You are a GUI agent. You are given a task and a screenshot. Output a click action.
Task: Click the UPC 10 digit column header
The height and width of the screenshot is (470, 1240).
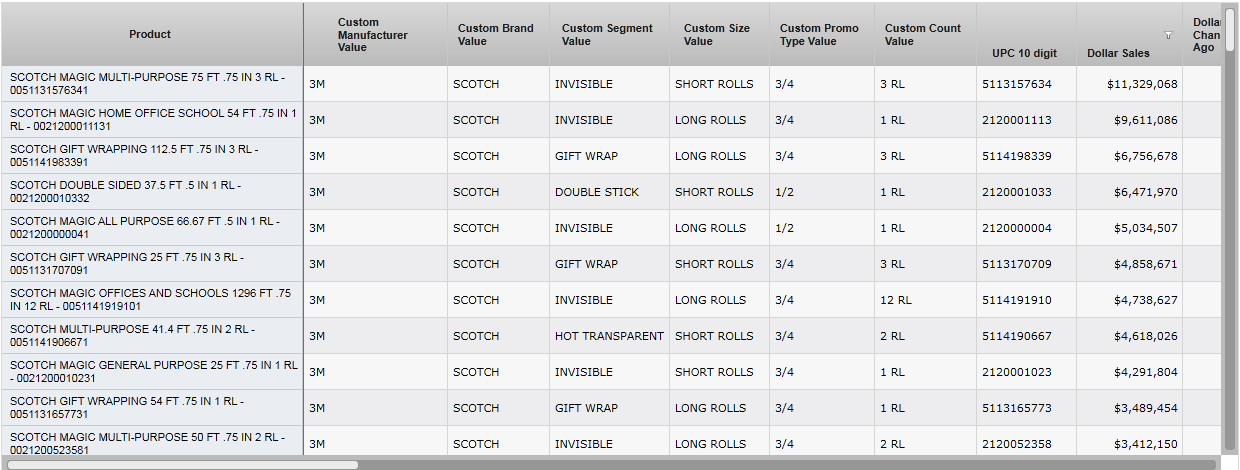(x=1017, y=53)
